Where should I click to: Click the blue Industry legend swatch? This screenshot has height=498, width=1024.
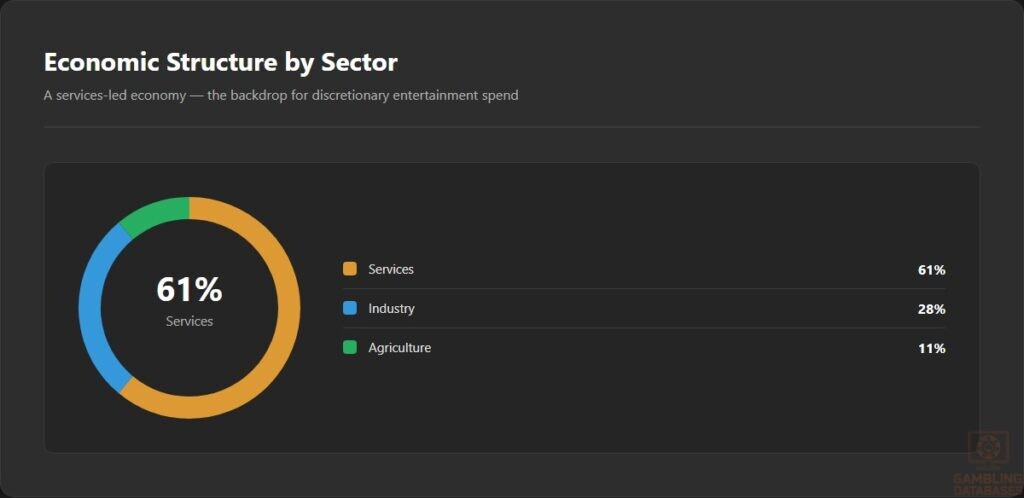point(349,308)
